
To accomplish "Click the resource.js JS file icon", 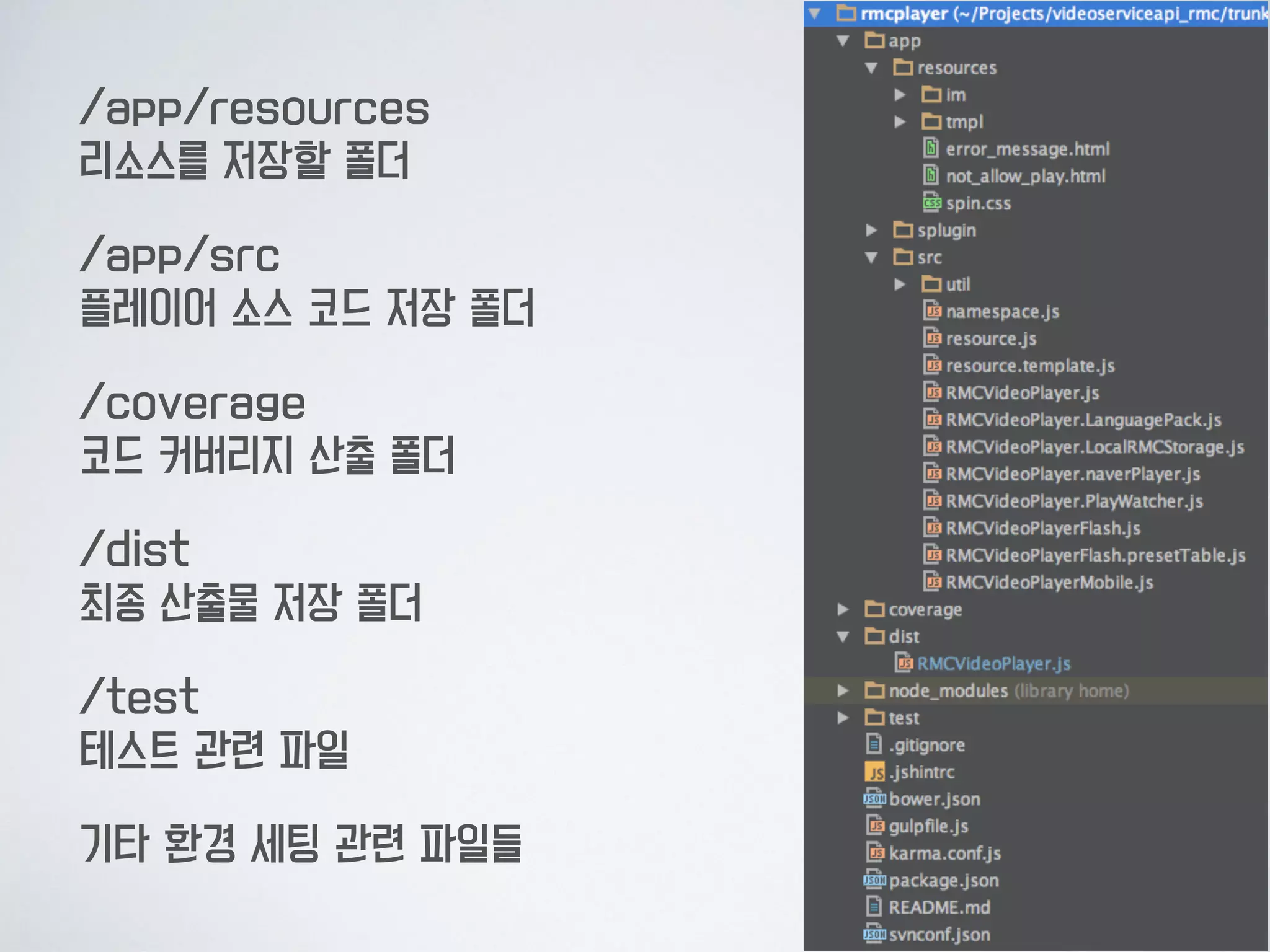I will pyautogui.click(x=933, y=338).
